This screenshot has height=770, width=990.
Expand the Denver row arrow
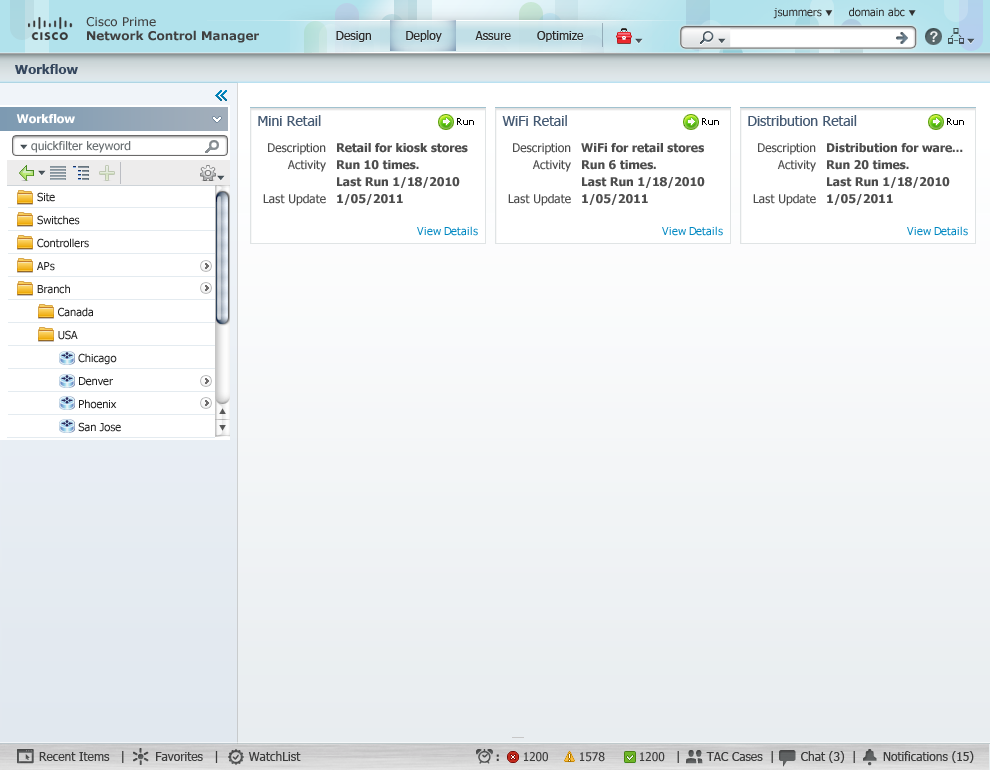pyautogui.click(x=206, y=381)
